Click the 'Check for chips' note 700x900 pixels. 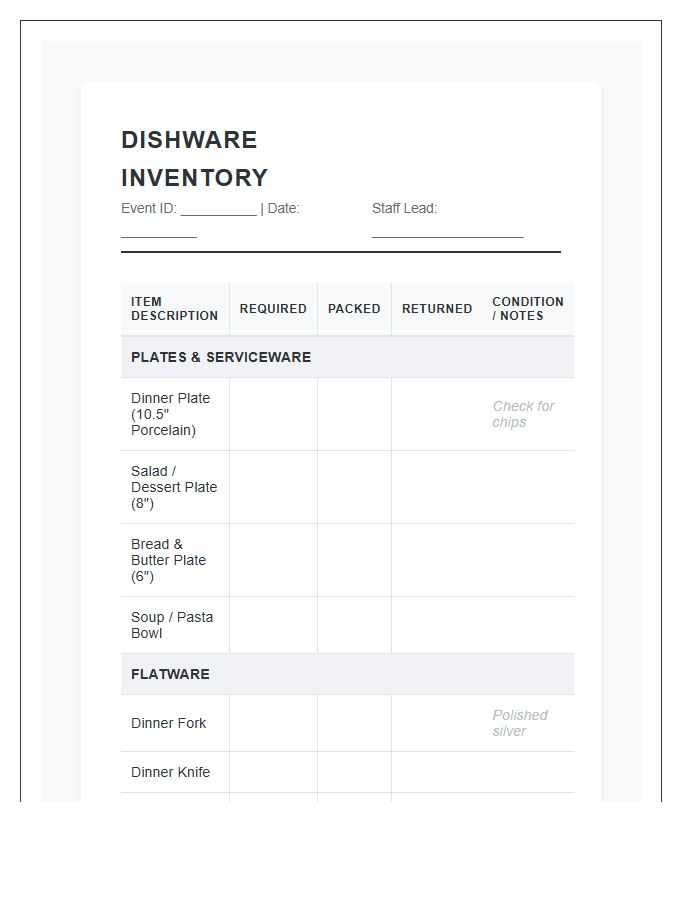click(x=523, y=414)
